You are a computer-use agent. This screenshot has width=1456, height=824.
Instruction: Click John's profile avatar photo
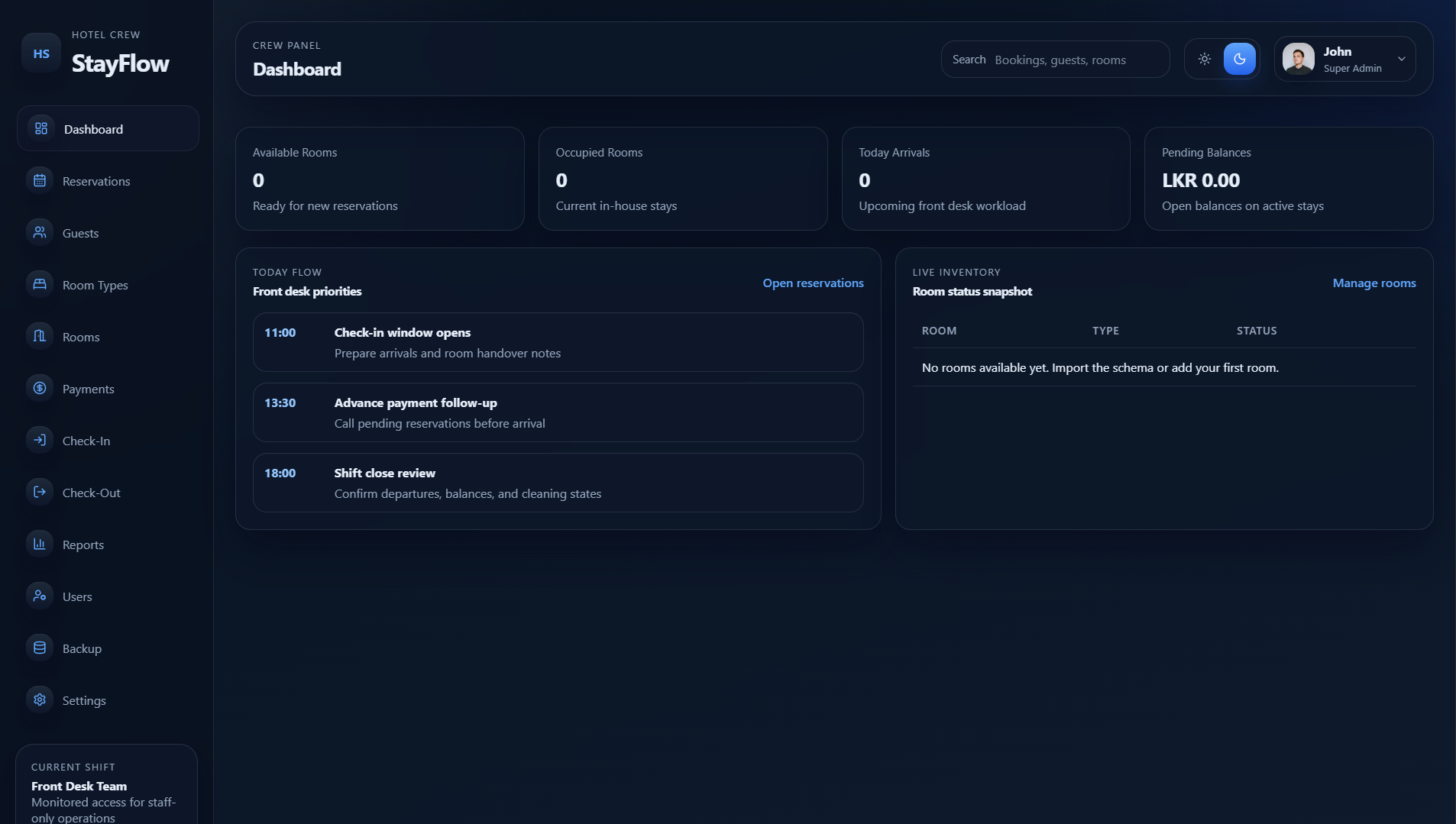[1298, 59]
